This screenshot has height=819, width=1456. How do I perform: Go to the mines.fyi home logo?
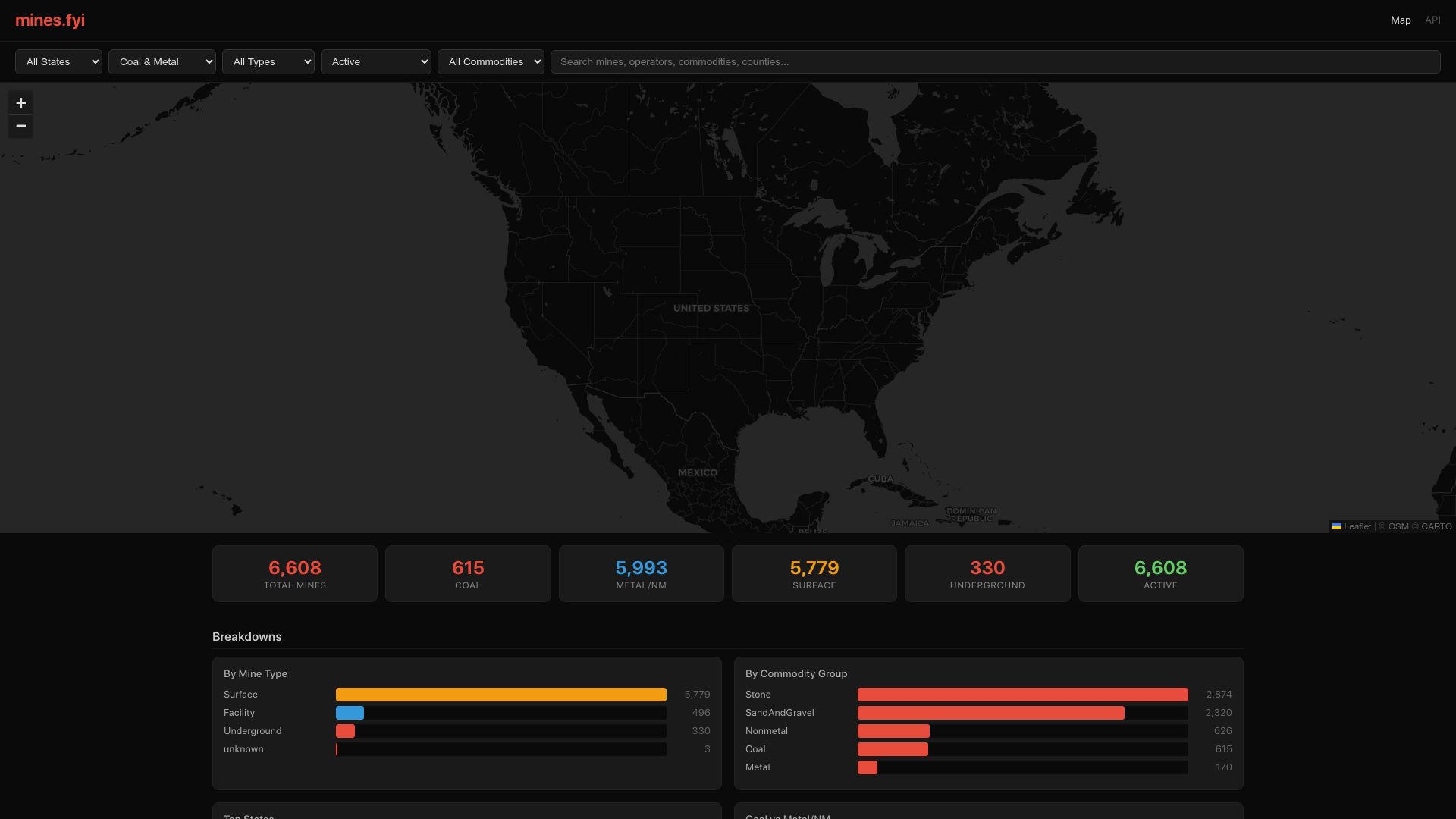[x=50, y=20]
